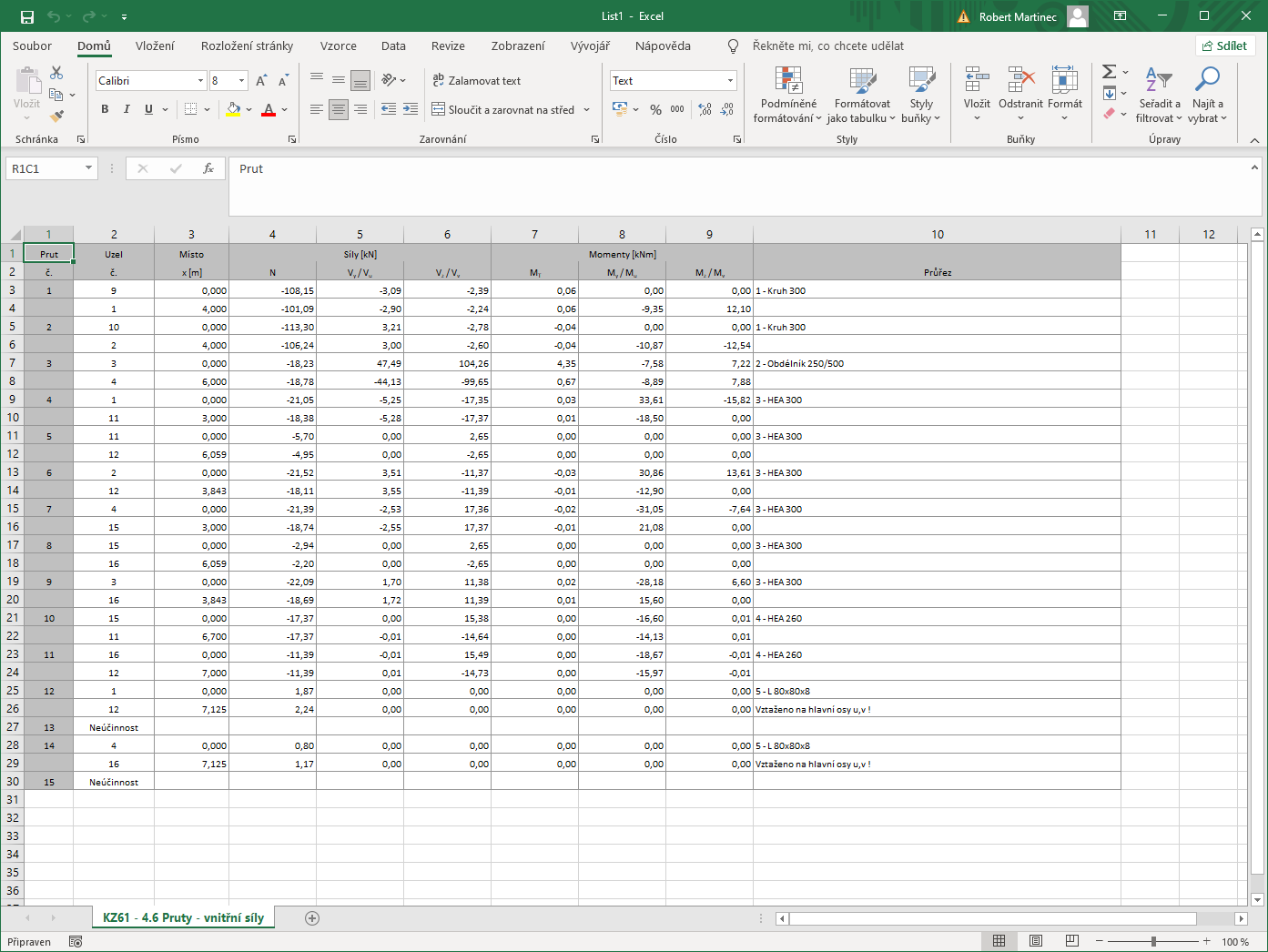Screen dimensions: 1268x952
Task: Align text to the left
Action: point(317,109)
